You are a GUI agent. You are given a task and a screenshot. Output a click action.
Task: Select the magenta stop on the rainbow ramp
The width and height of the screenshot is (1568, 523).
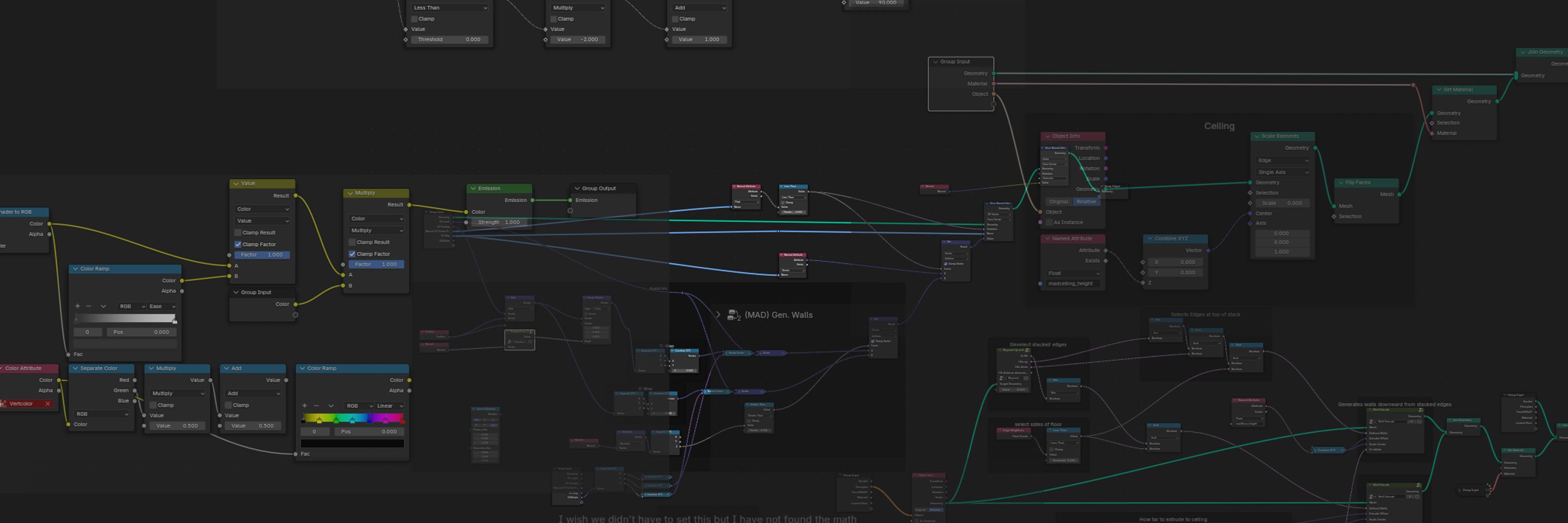point(385,420)
